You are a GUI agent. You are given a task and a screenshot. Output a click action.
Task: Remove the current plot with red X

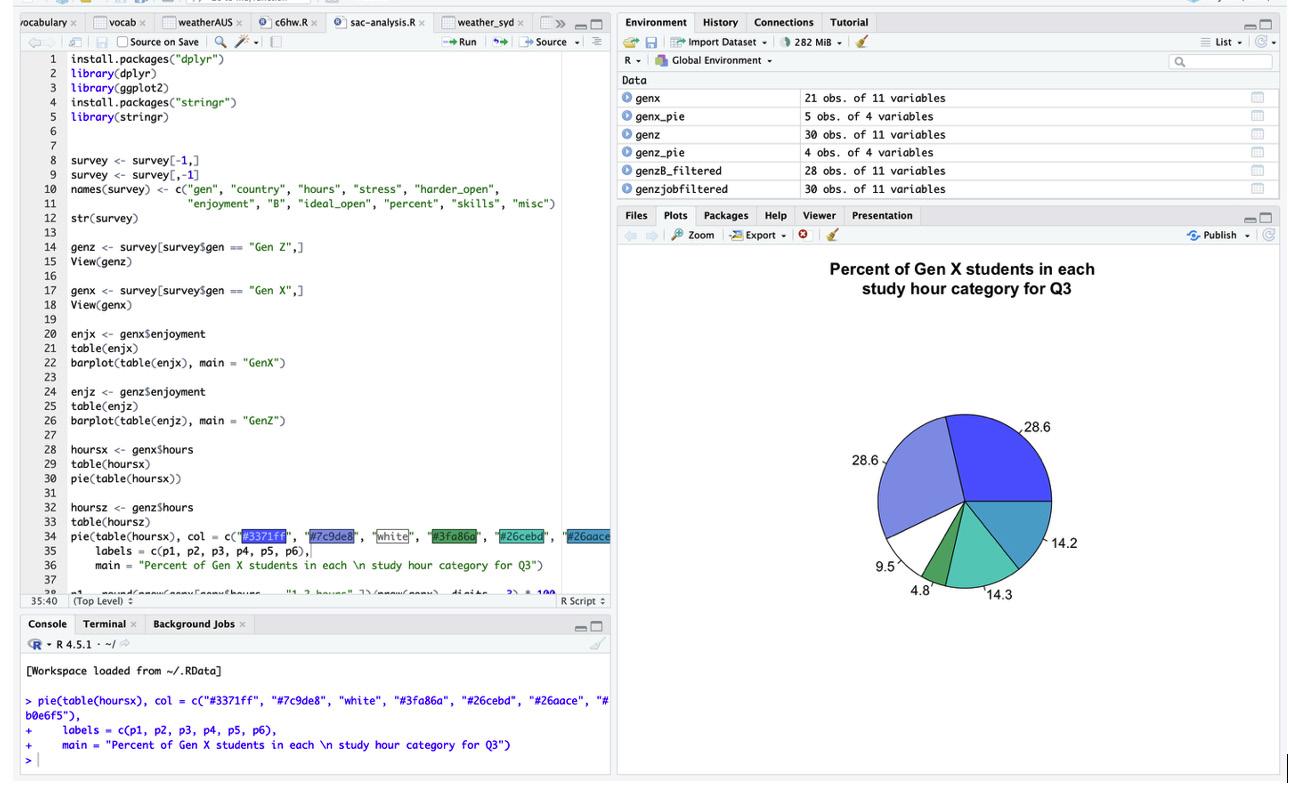click(803, 235)
